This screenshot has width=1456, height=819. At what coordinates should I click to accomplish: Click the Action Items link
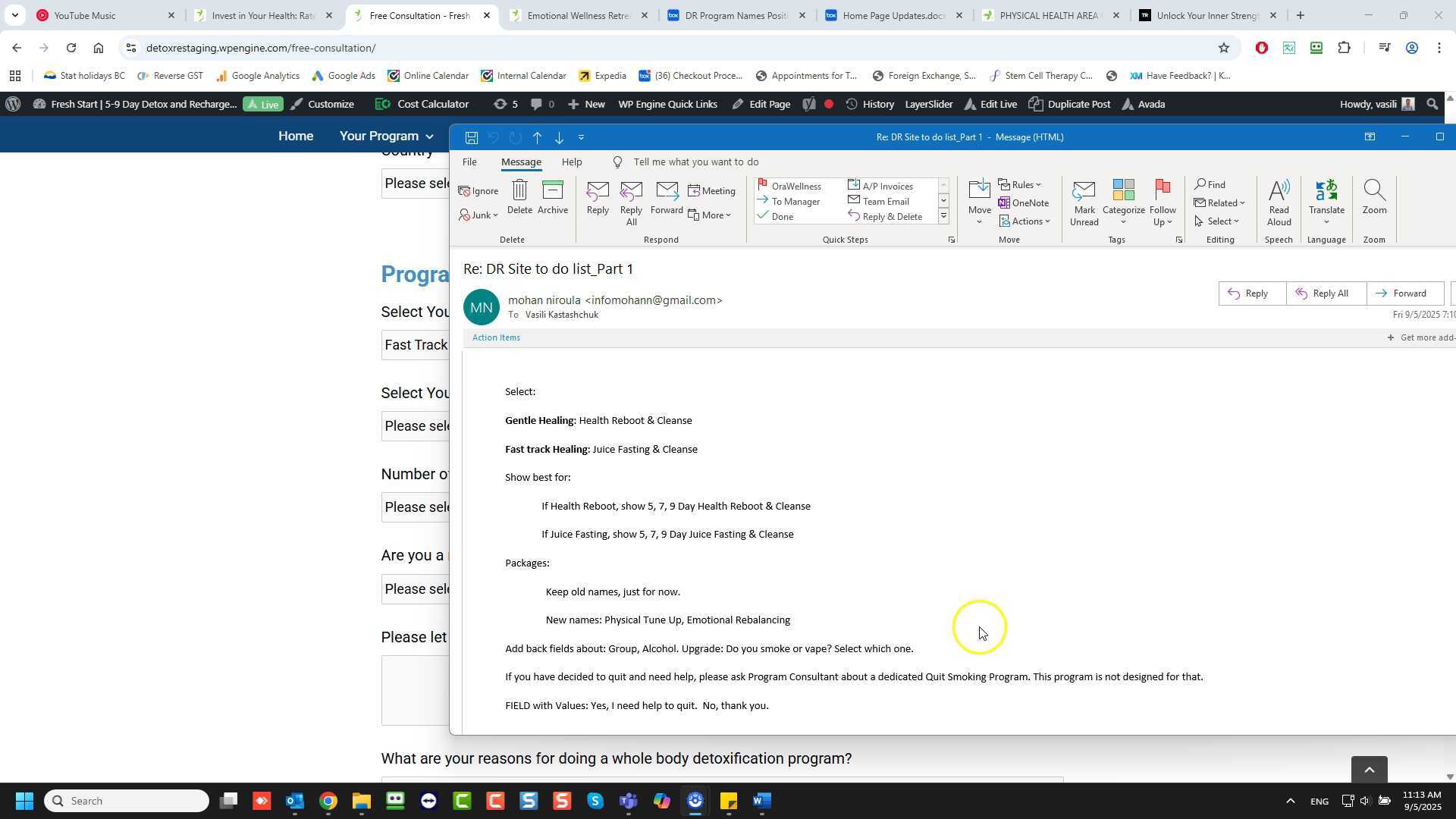point(496,337)
